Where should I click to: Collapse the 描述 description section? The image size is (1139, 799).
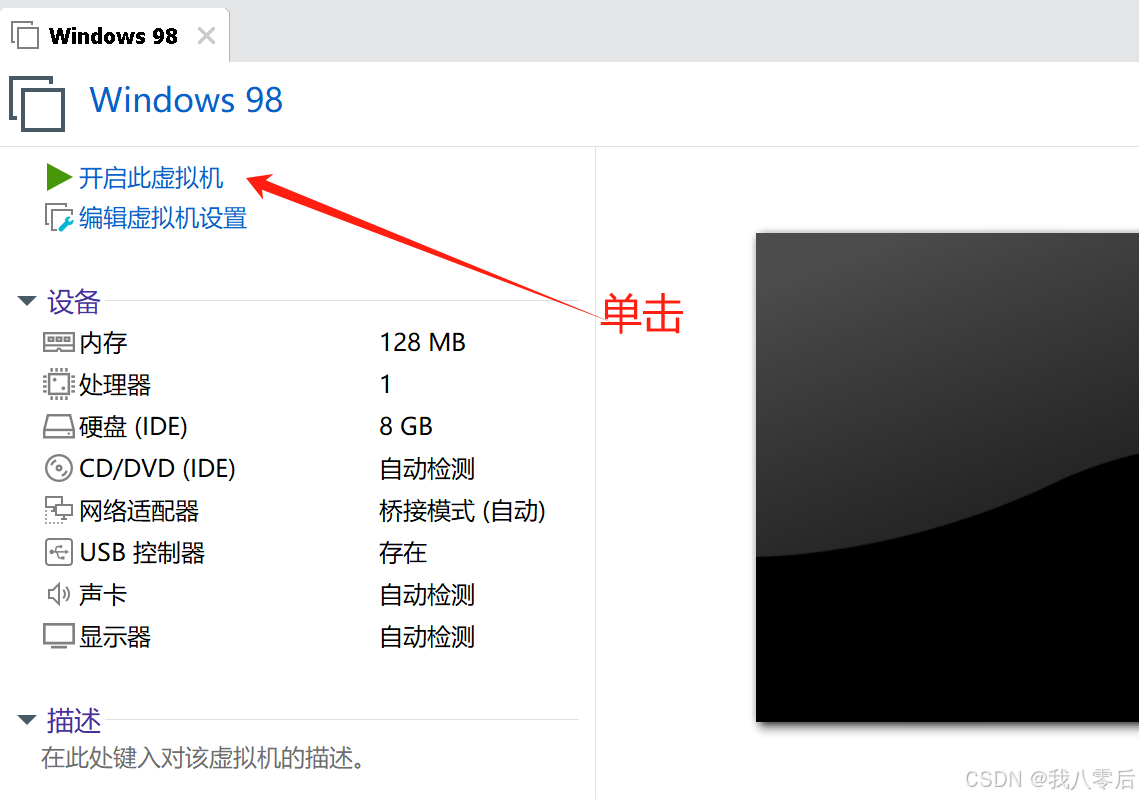[27, 720]
